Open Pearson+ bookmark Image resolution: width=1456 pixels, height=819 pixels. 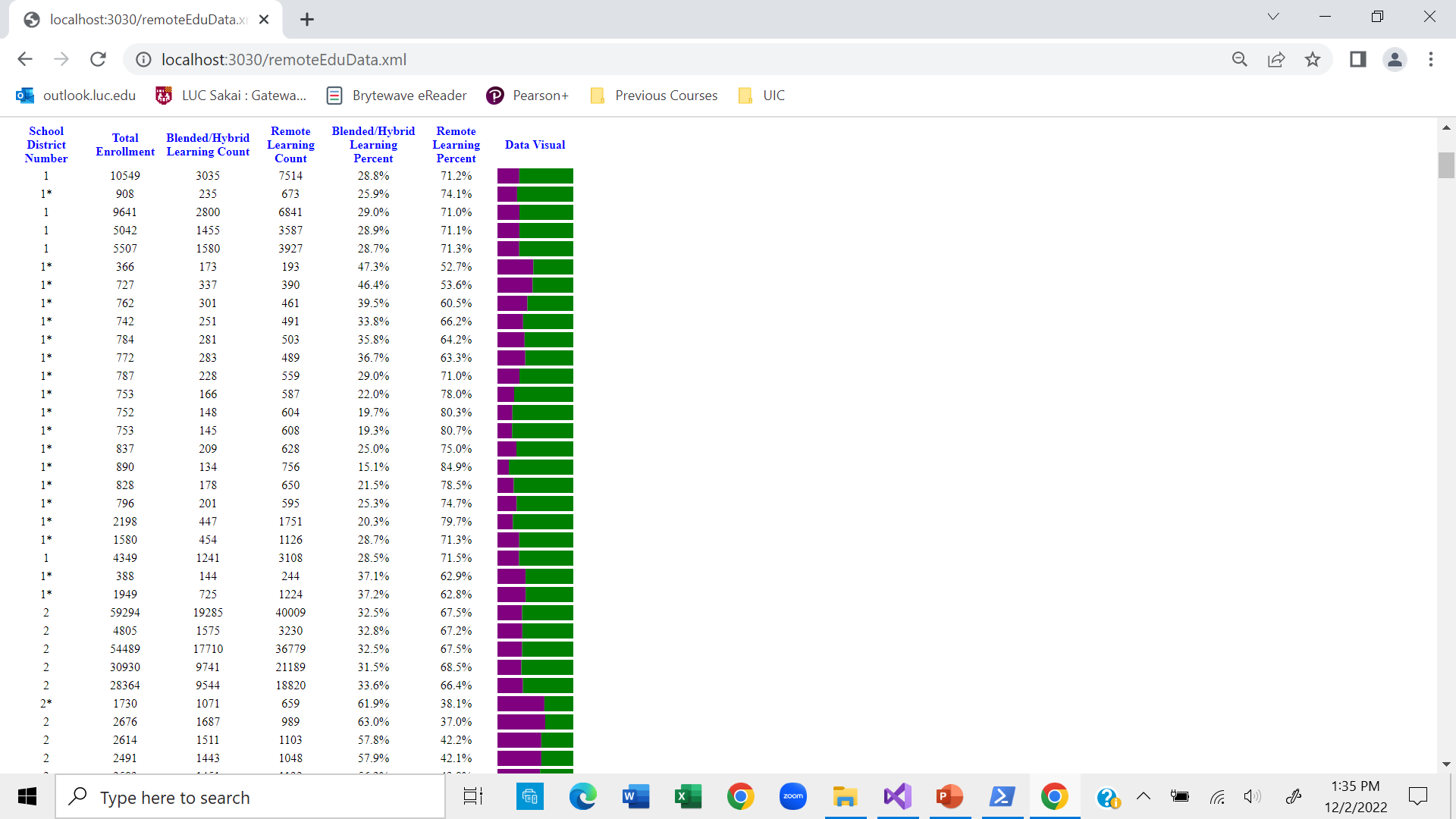point(528,96)
